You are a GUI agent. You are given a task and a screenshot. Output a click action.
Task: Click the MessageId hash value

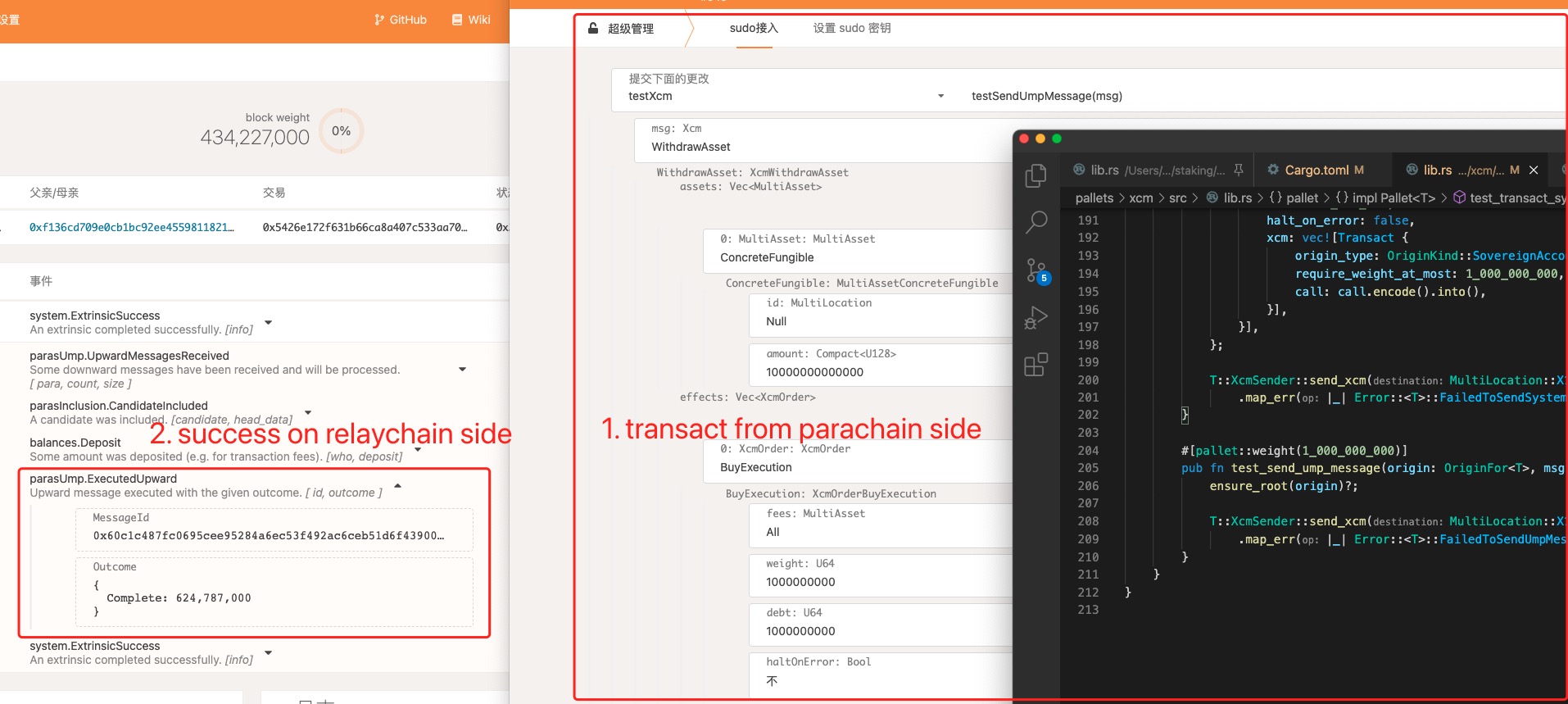coord(269,535)
